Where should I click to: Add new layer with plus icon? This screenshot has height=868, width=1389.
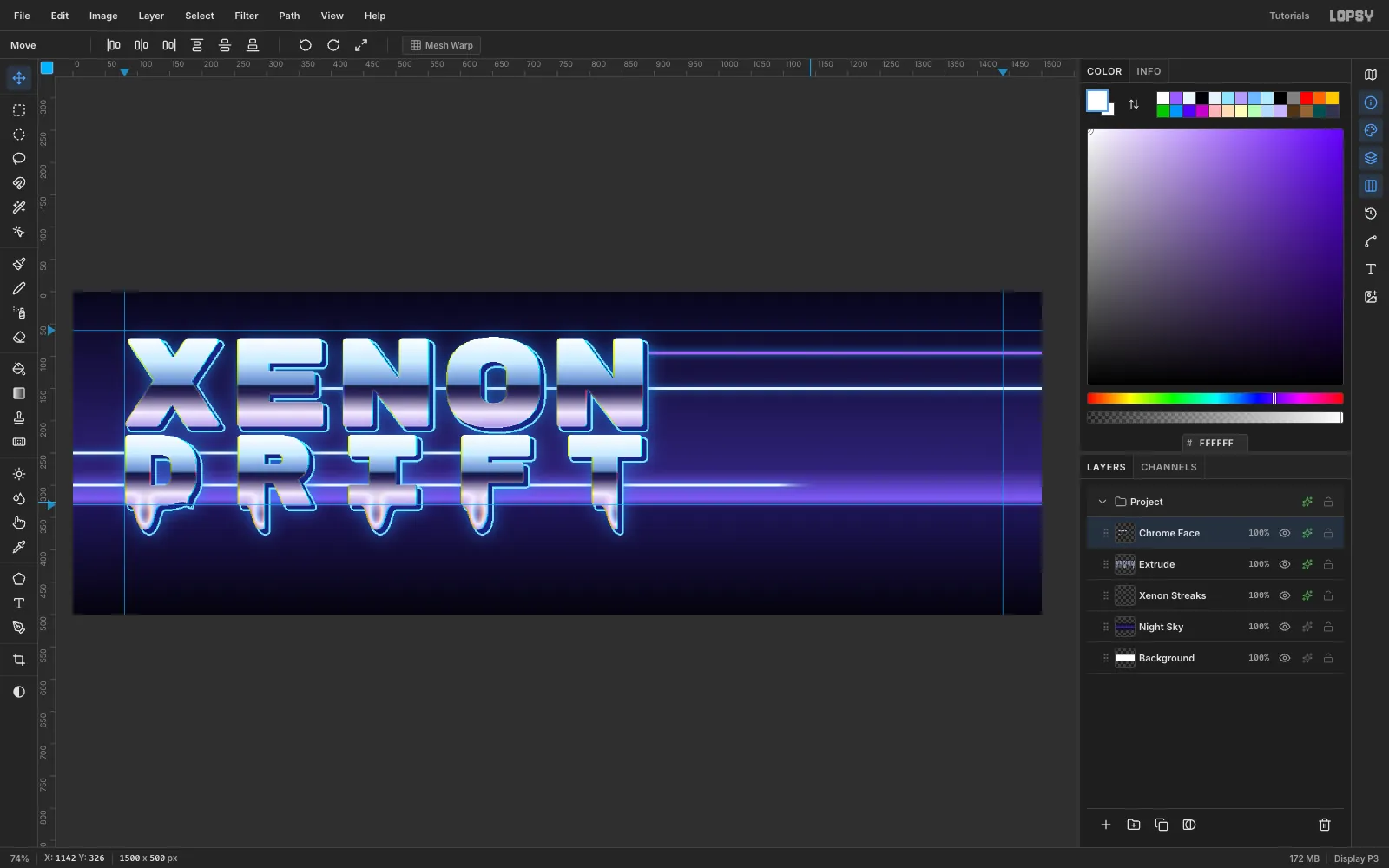click(1106, 825)
